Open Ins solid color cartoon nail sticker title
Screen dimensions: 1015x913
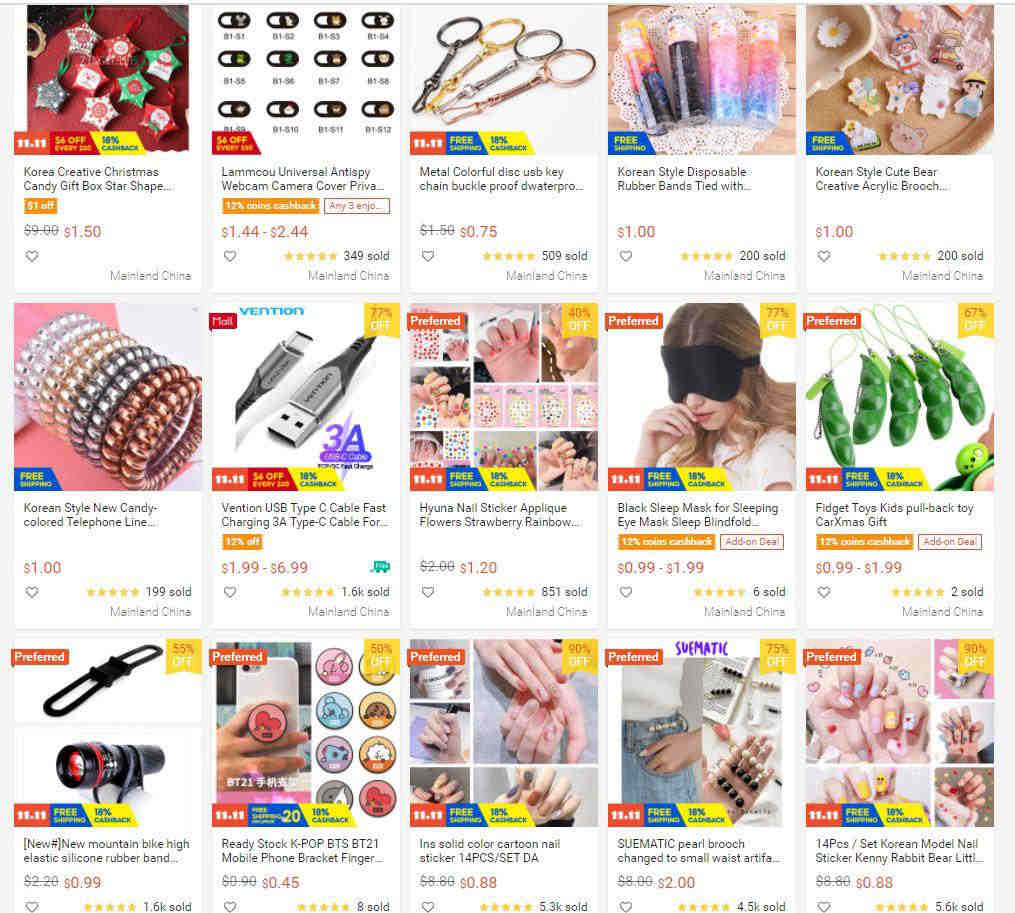489,851
